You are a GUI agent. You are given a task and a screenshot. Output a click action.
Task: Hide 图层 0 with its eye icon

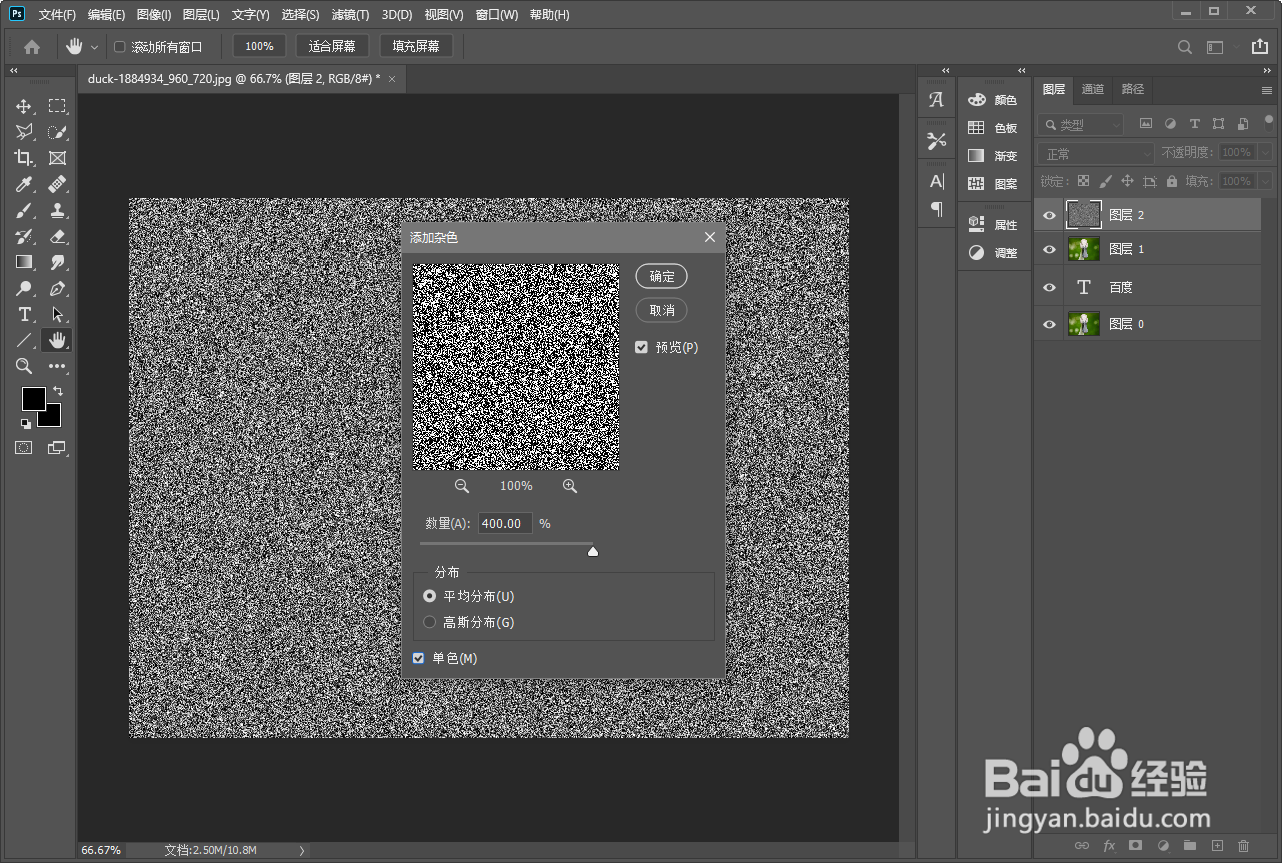(1050, 324)
